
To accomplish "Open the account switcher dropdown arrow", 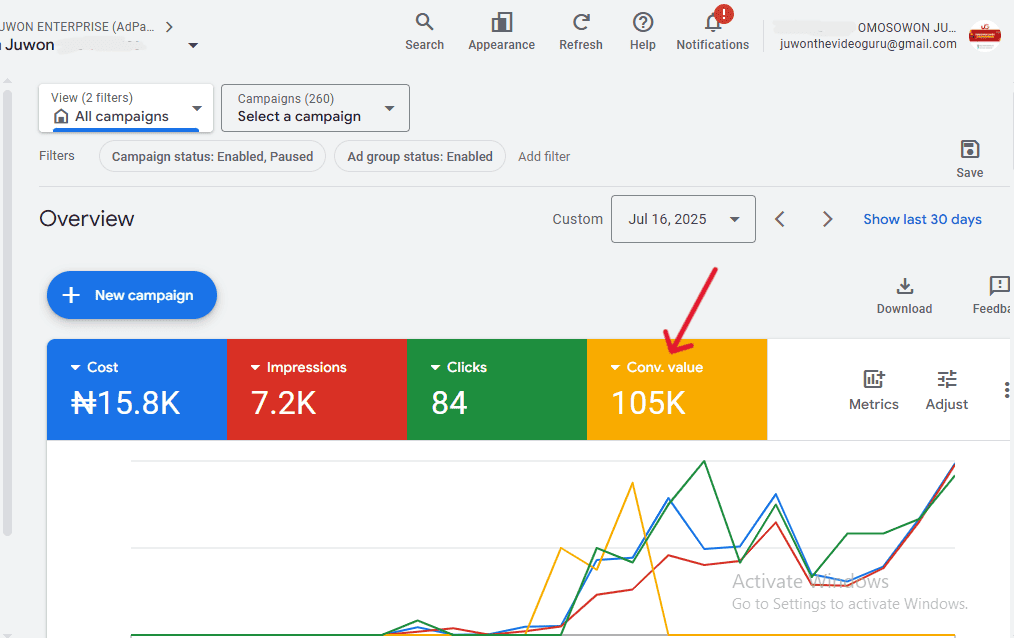I will [x=193, y=45].
